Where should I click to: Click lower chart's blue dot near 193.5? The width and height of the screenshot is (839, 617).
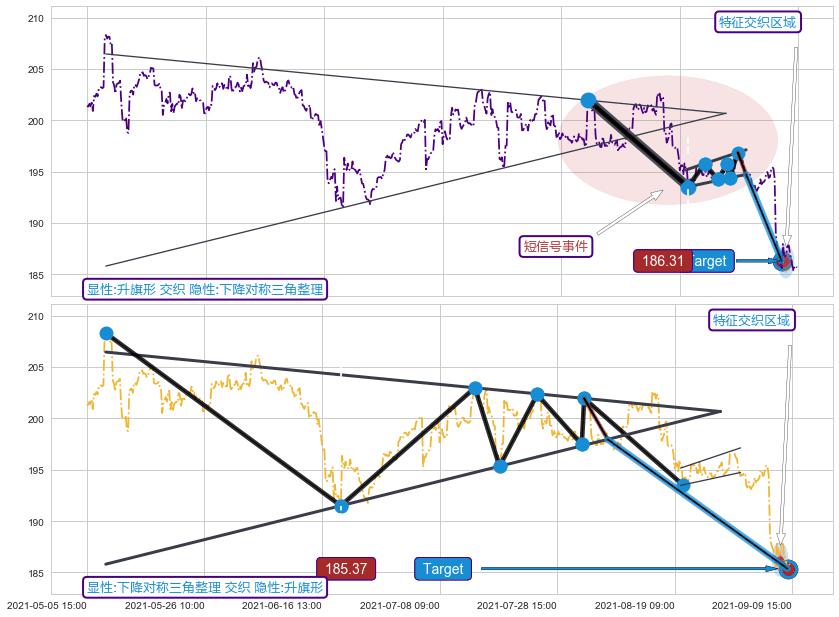[683, 485]
